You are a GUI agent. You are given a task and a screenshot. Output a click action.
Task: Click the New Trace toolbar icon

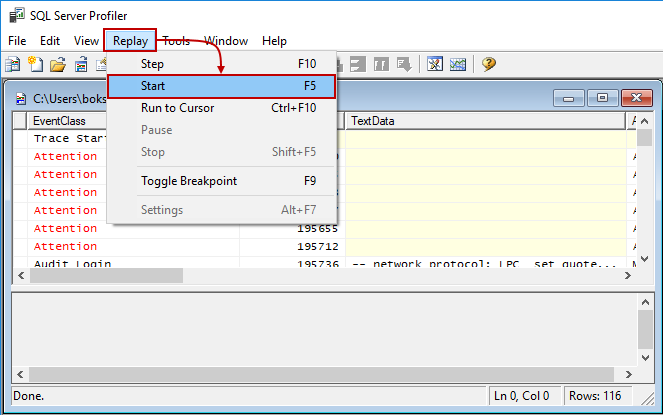(x=13, y=64)
